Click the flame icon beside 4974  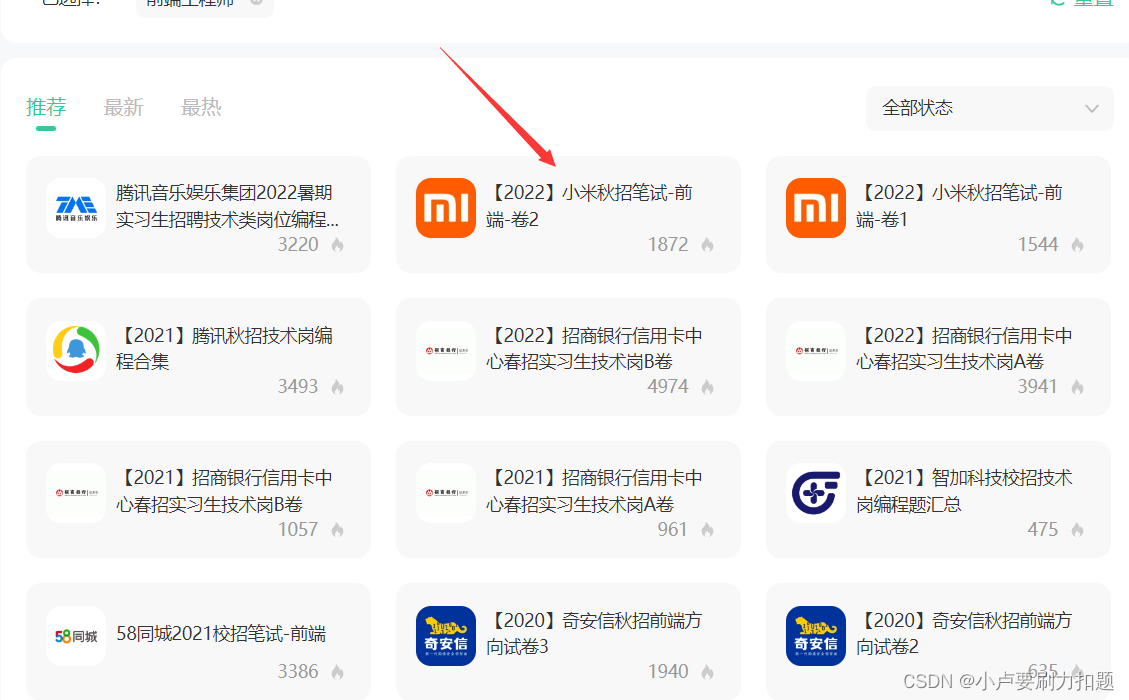tap(708, 387)
